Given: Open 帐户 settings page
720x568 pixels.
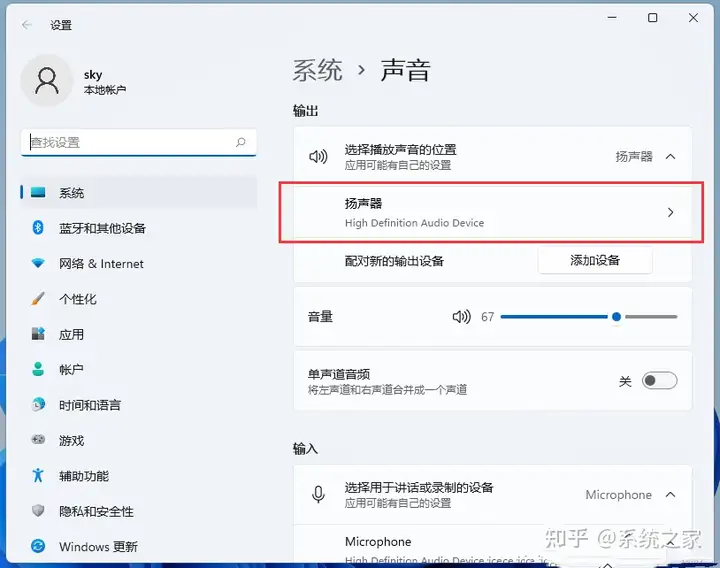Looking at the screenshot, I should point(139,369).
